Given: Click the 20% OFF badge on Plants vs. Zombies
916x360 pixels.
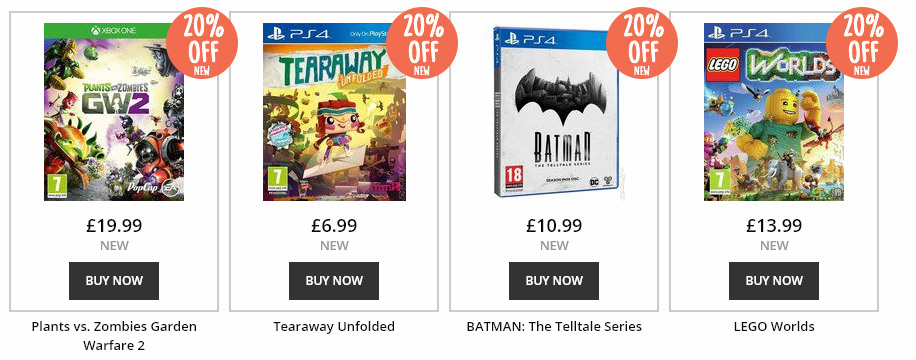Looking at the screenshot, I should [202, 43].
